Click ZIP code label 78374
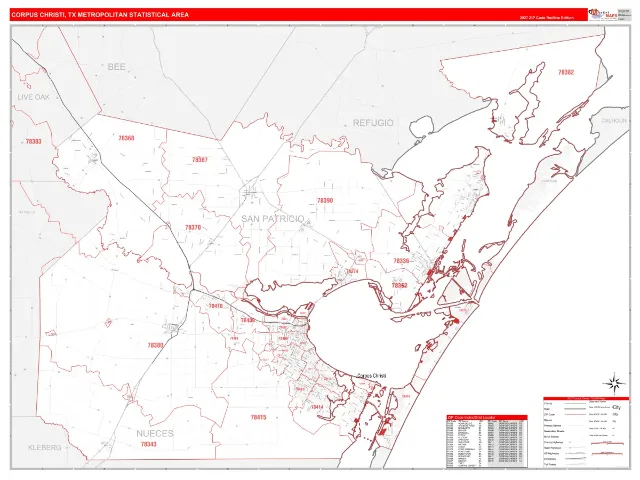Image resolution: width=640 pixels, height=480 pixels. pos(352,271)
